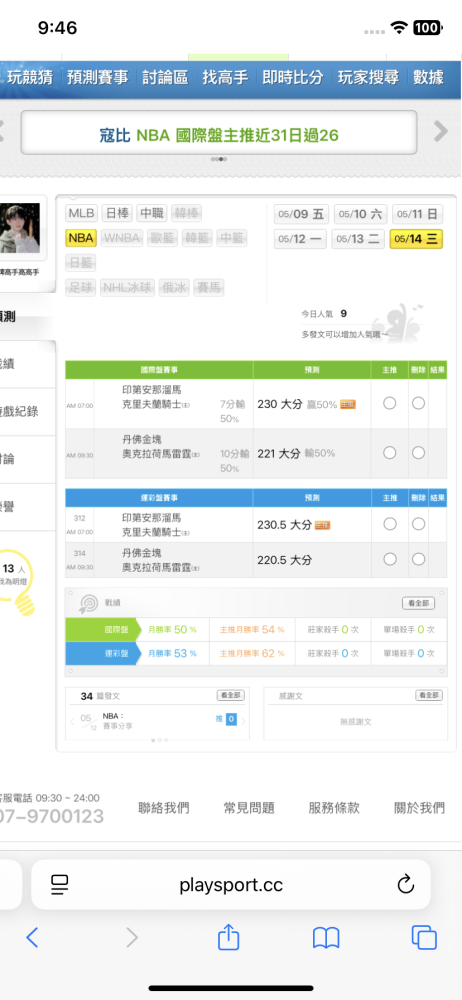The height and width of the screenshot is (1000, 462).
Task: Mark 230.5 大分 運彩盤 pick as 主推
Action: (389, 524)
